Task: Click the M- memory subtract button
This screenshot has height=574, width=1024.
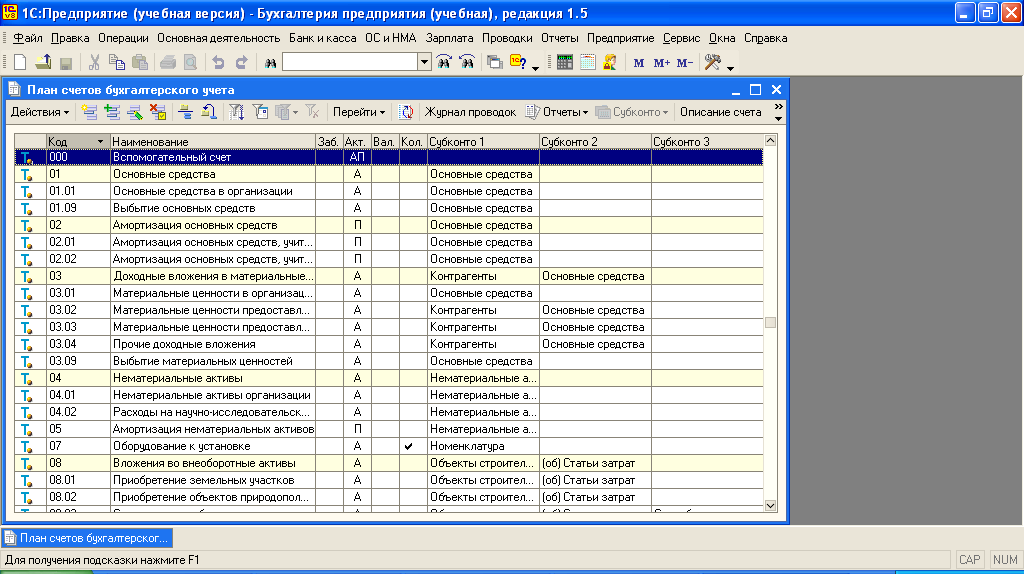Action: [684, 63]
